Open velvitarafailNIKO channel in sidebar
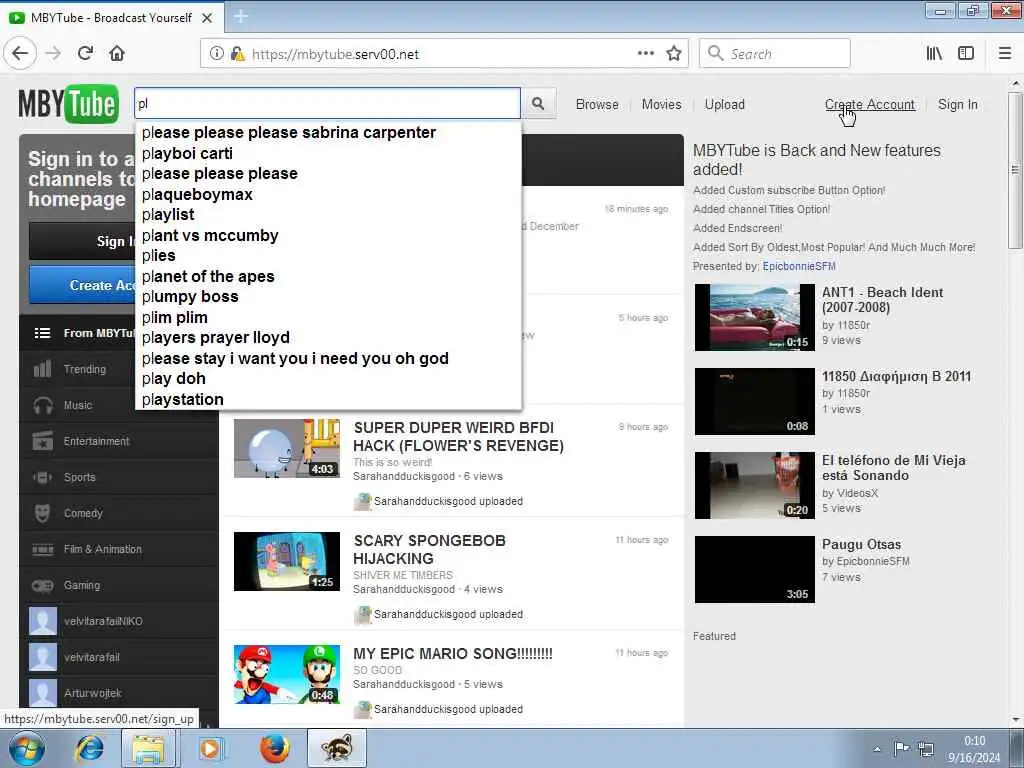Screen dimensions: 1024x768 (x=119, y=621)
